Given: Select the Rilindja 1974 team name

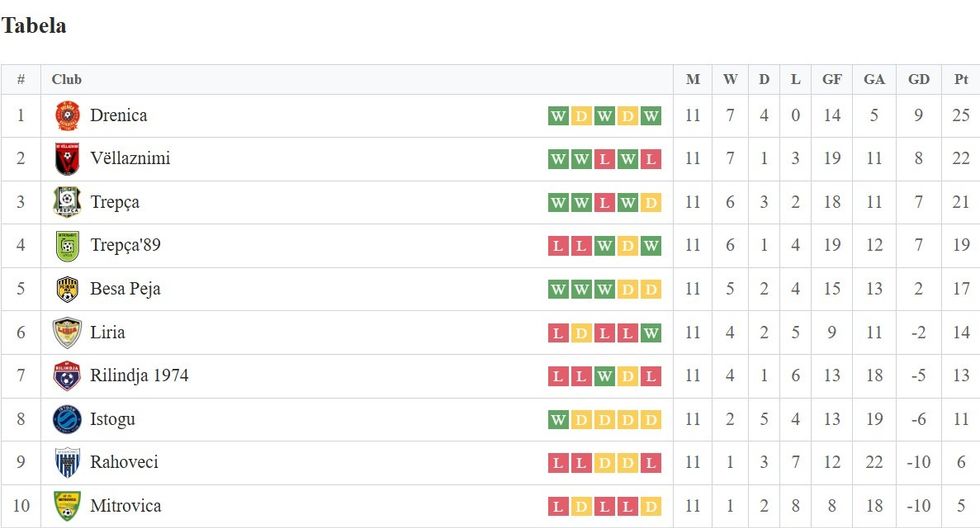Looking at the screenshot, I should pos(139,376).
